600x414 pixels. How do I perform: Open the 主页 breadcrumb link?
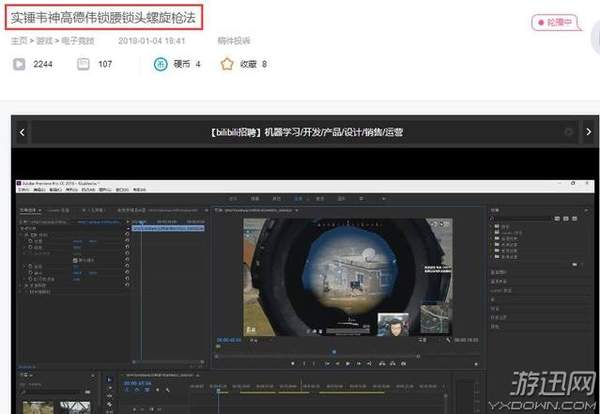19,41
